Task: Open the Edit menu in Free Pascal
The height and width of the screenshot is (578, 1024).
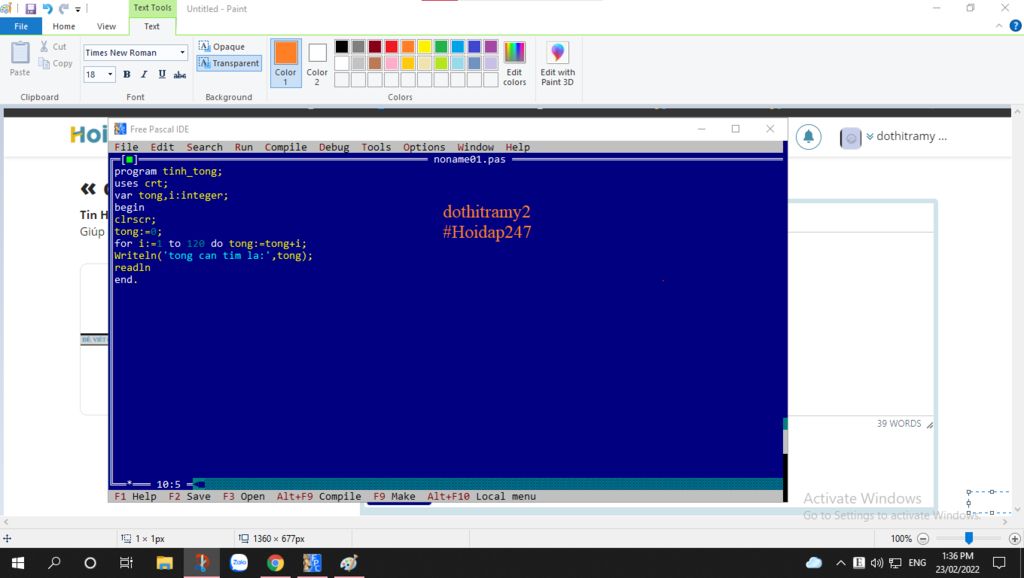Action: tap(162, 147)
